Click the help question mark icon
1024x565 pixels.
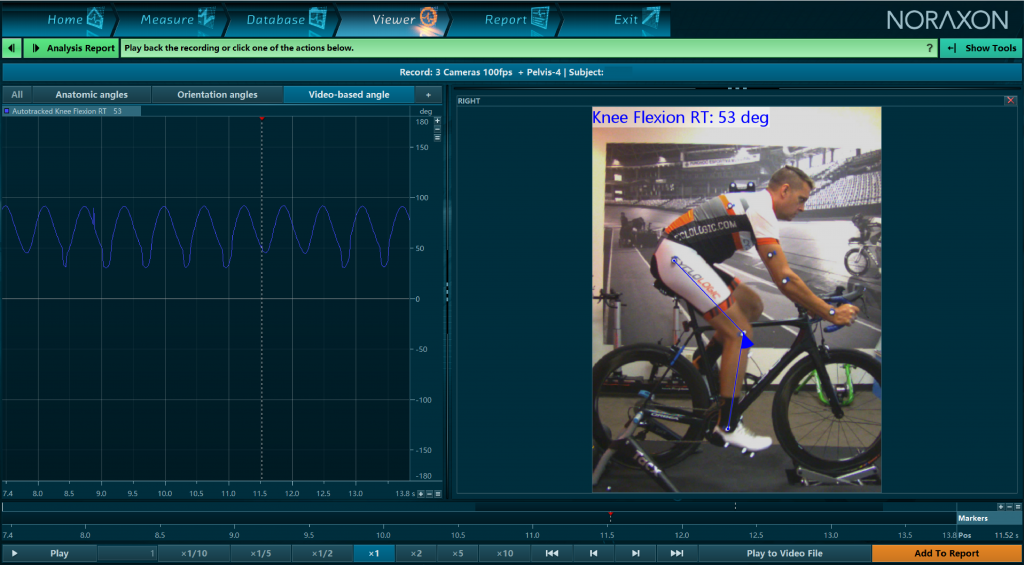point(929,48)
